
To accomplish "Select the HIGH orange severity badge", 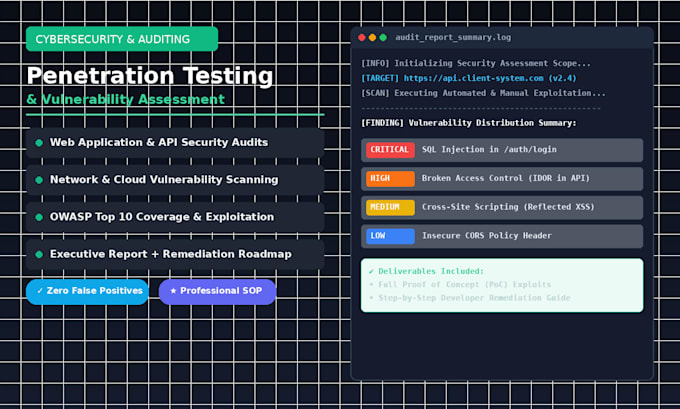I will tap(390, 179).
